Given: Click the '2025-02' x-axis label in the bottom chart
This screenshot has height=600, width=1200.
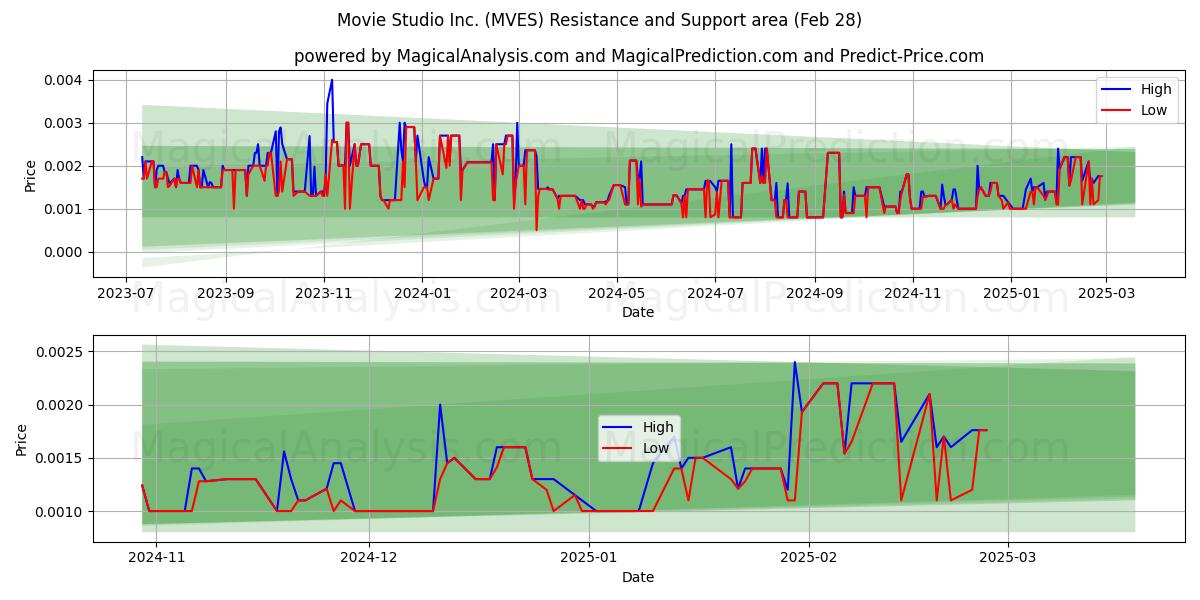Looking at the screenshot, I should click(808, 559).
